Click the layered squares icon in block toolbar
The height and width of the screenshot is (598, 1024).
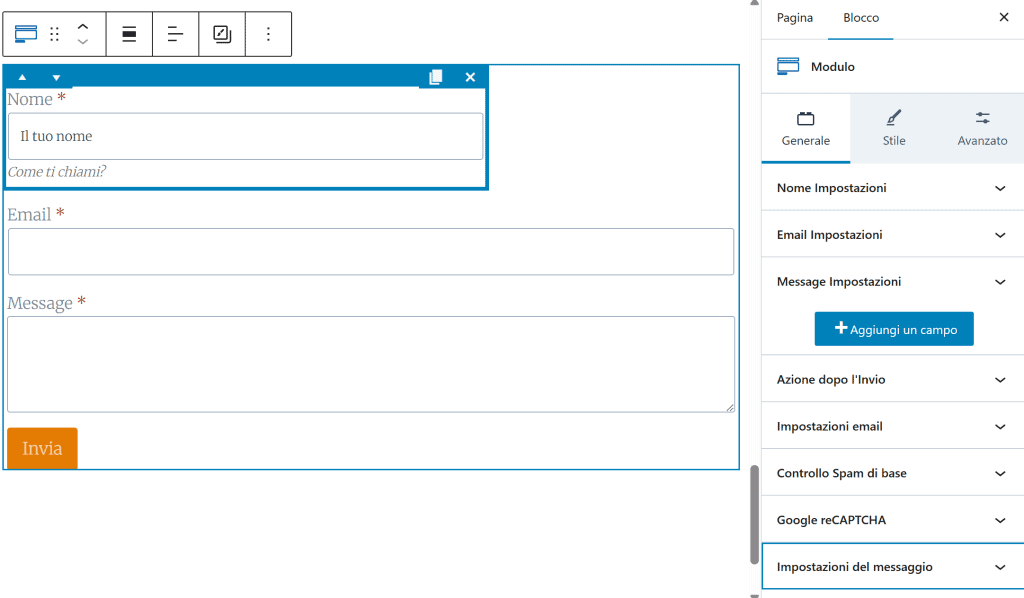(x=222, y=34)
